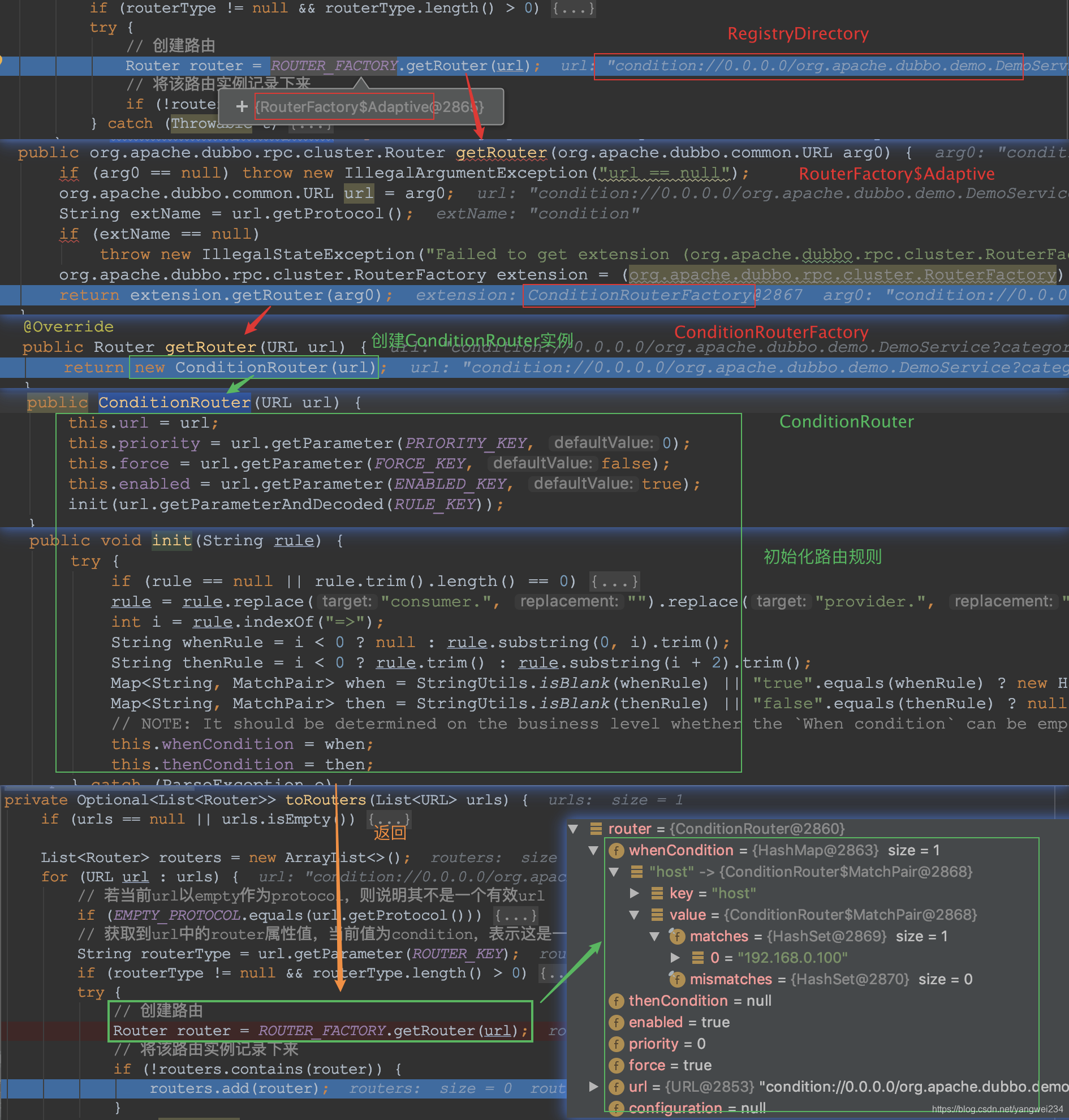Click the field icon beside configuration
The width and height of the screenshot is (1069, 1120).
click(x=616, y=1108)
